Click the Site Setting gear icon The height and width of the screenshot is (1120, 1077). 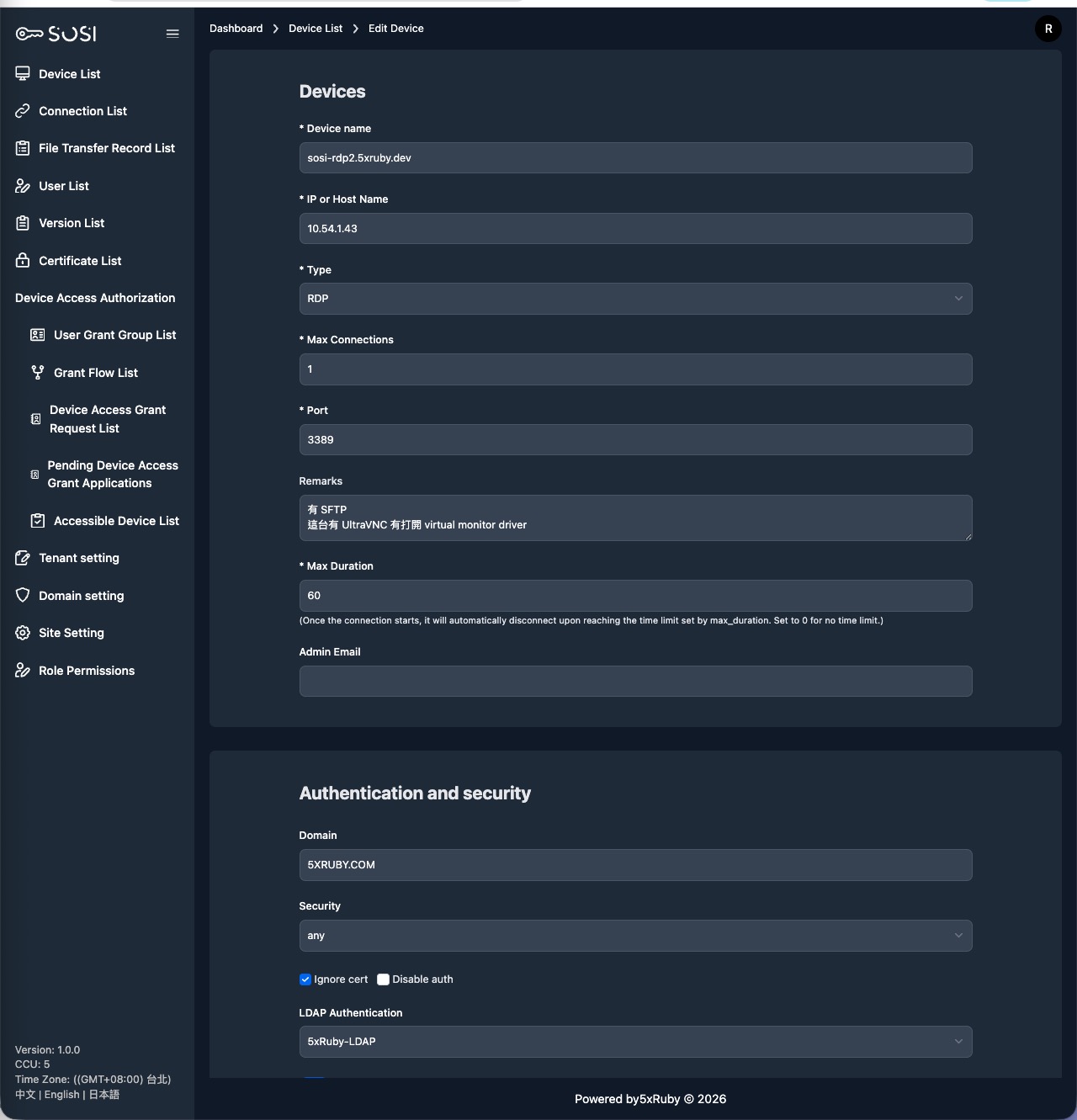[23, 633]
